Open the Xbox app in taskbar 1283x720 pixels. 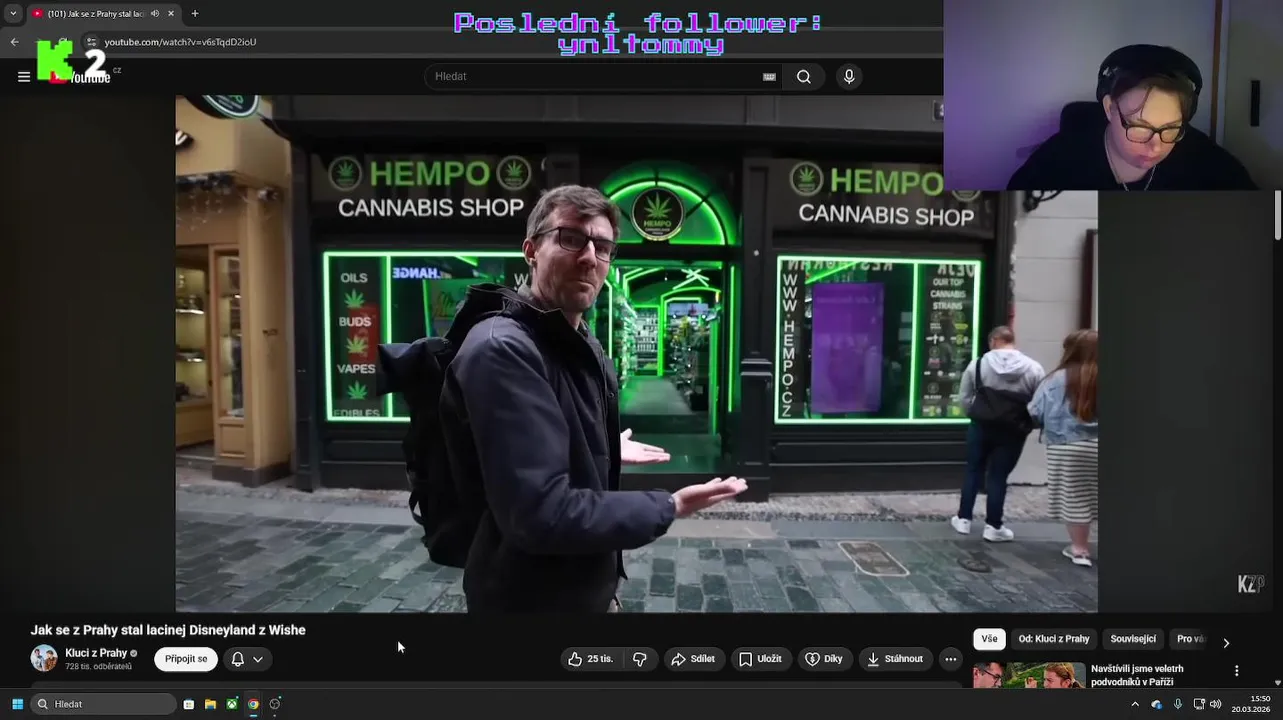coord(232,704)
